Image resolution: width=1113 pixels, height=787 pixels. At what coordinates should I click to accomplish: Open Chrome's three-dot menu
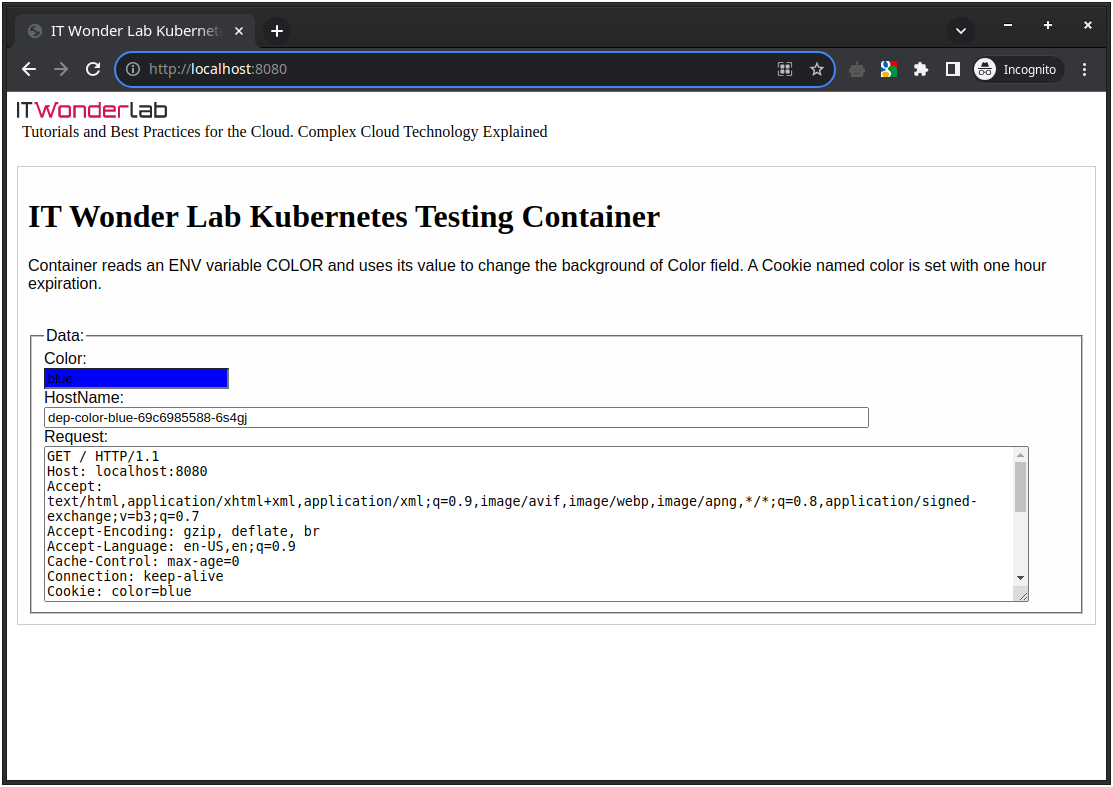pyautogui.click(x=1084, y=69)
